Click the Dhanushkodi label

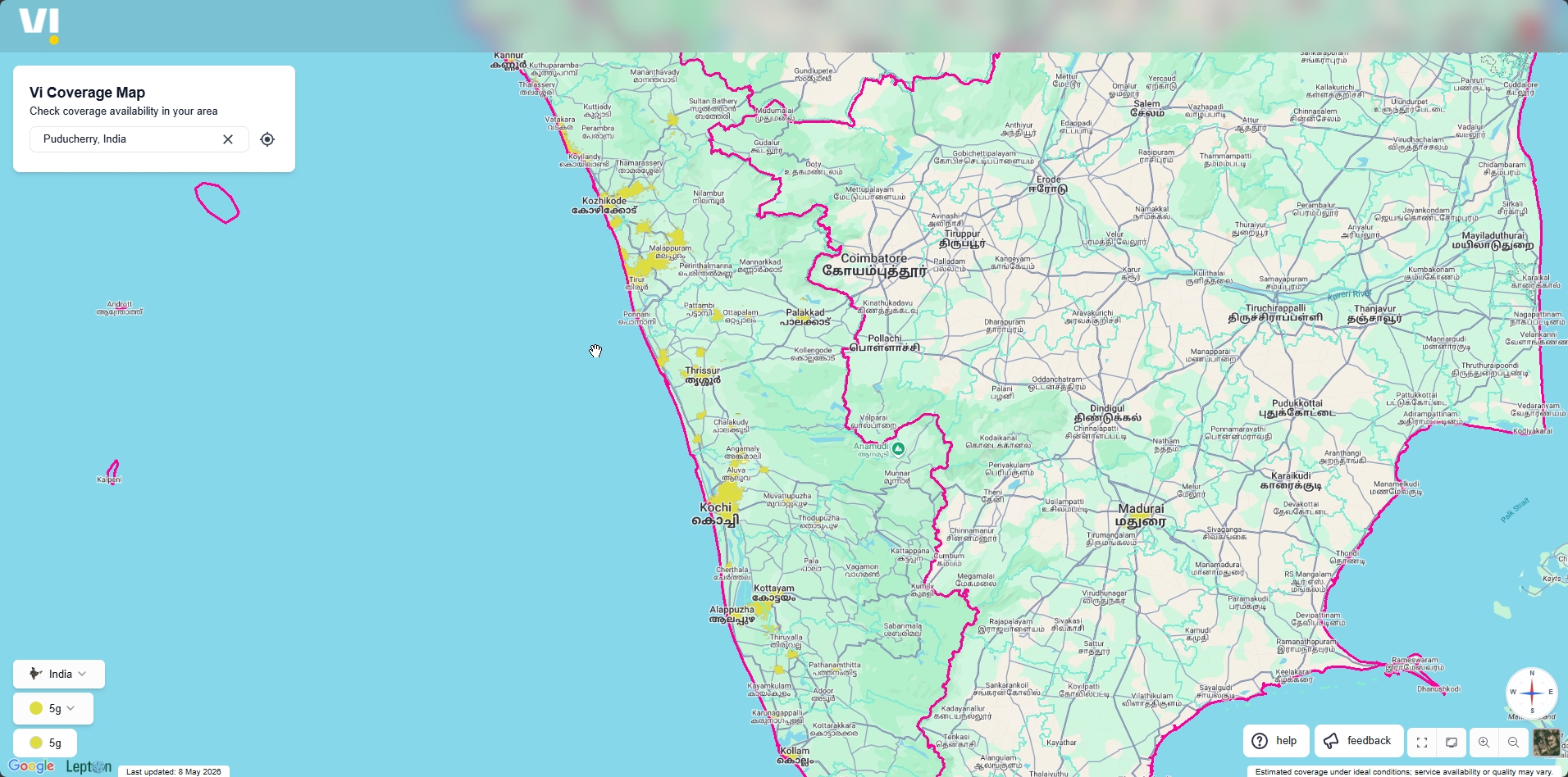click(1438, 689)
